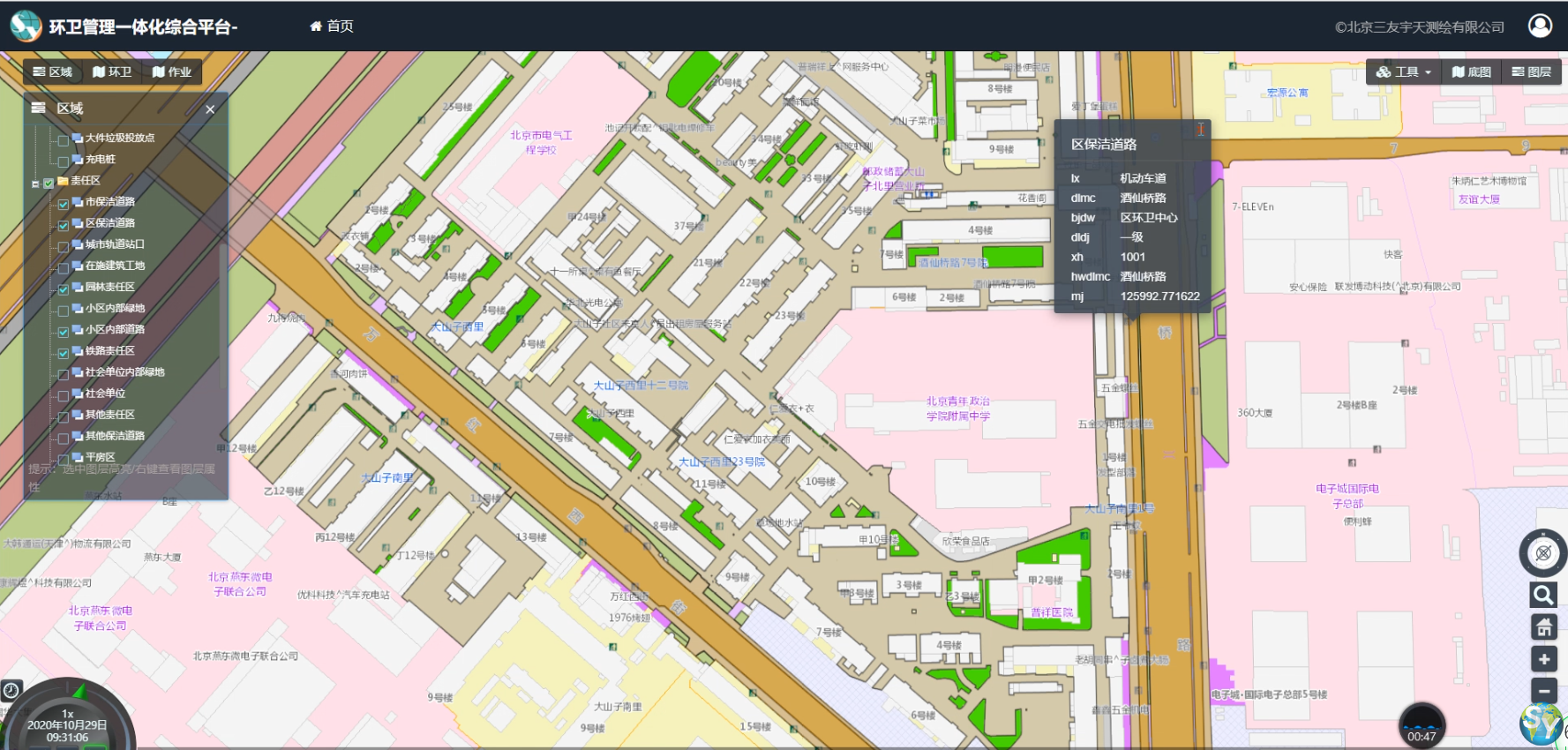The height and width of the screenshot is (750, 1568).
Task: Check the 城市轨道站口 layer
Action: [x=64, y=246]
